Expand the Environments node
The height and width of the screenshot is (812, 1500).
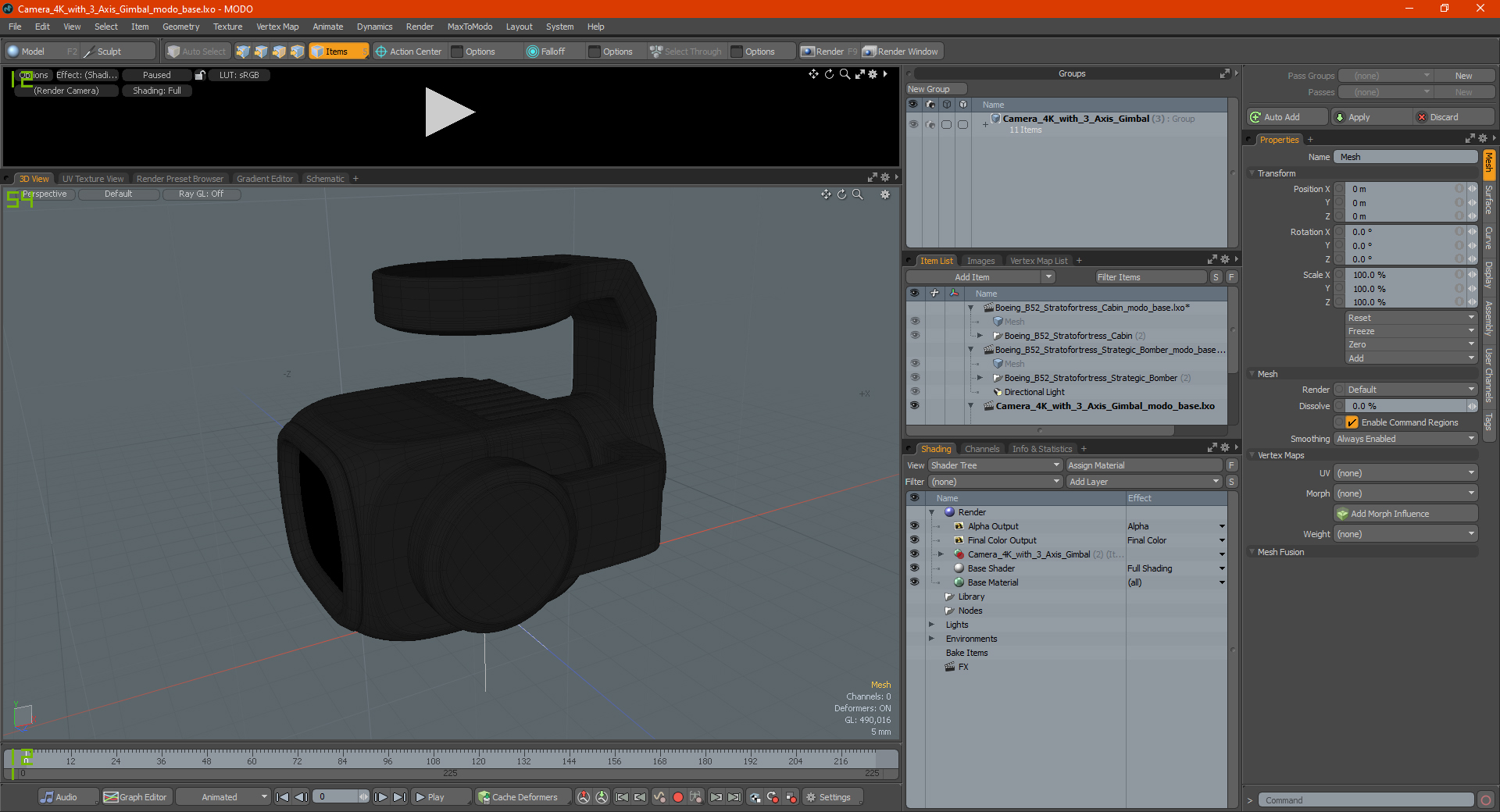click(x=931, y=639)
